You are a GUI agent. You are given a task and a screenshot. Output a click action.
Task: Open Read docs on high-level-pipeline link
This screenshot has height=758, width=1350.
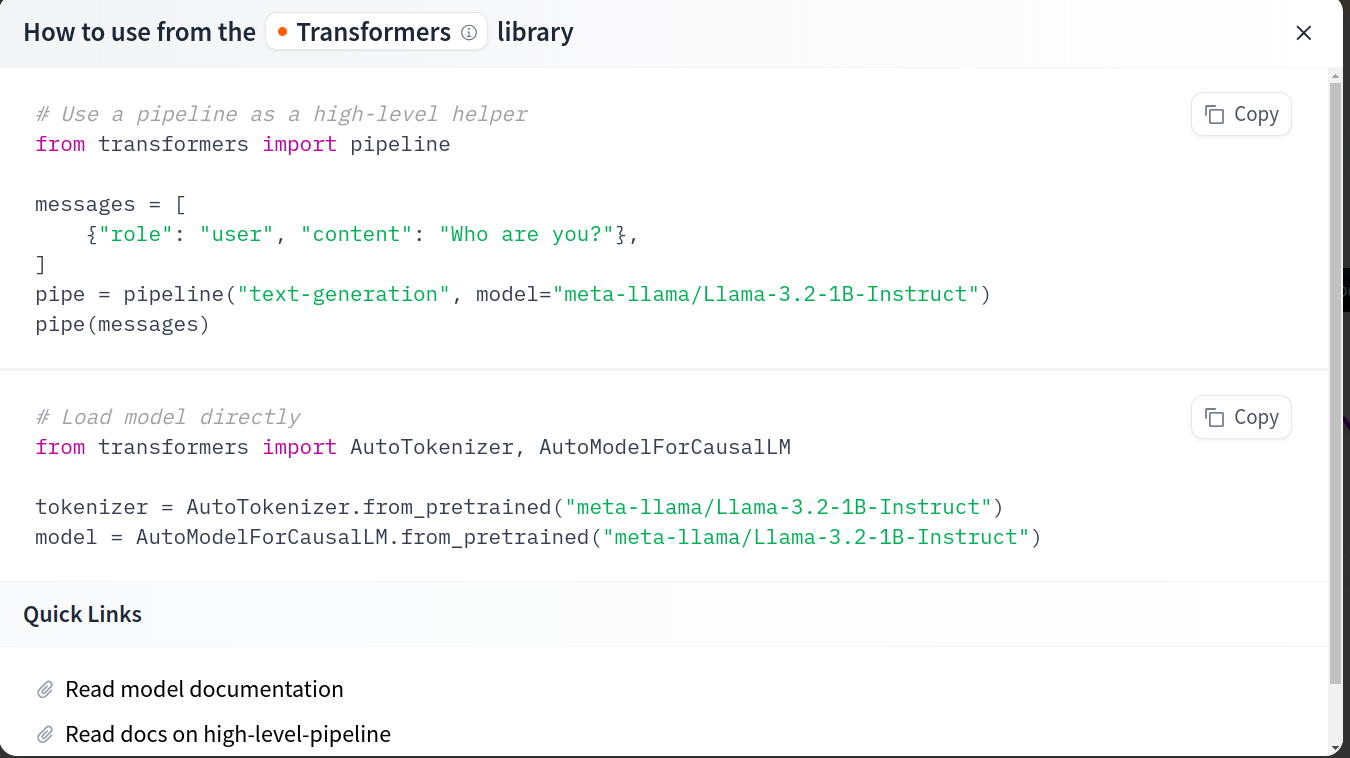click(x=228, y=734)
